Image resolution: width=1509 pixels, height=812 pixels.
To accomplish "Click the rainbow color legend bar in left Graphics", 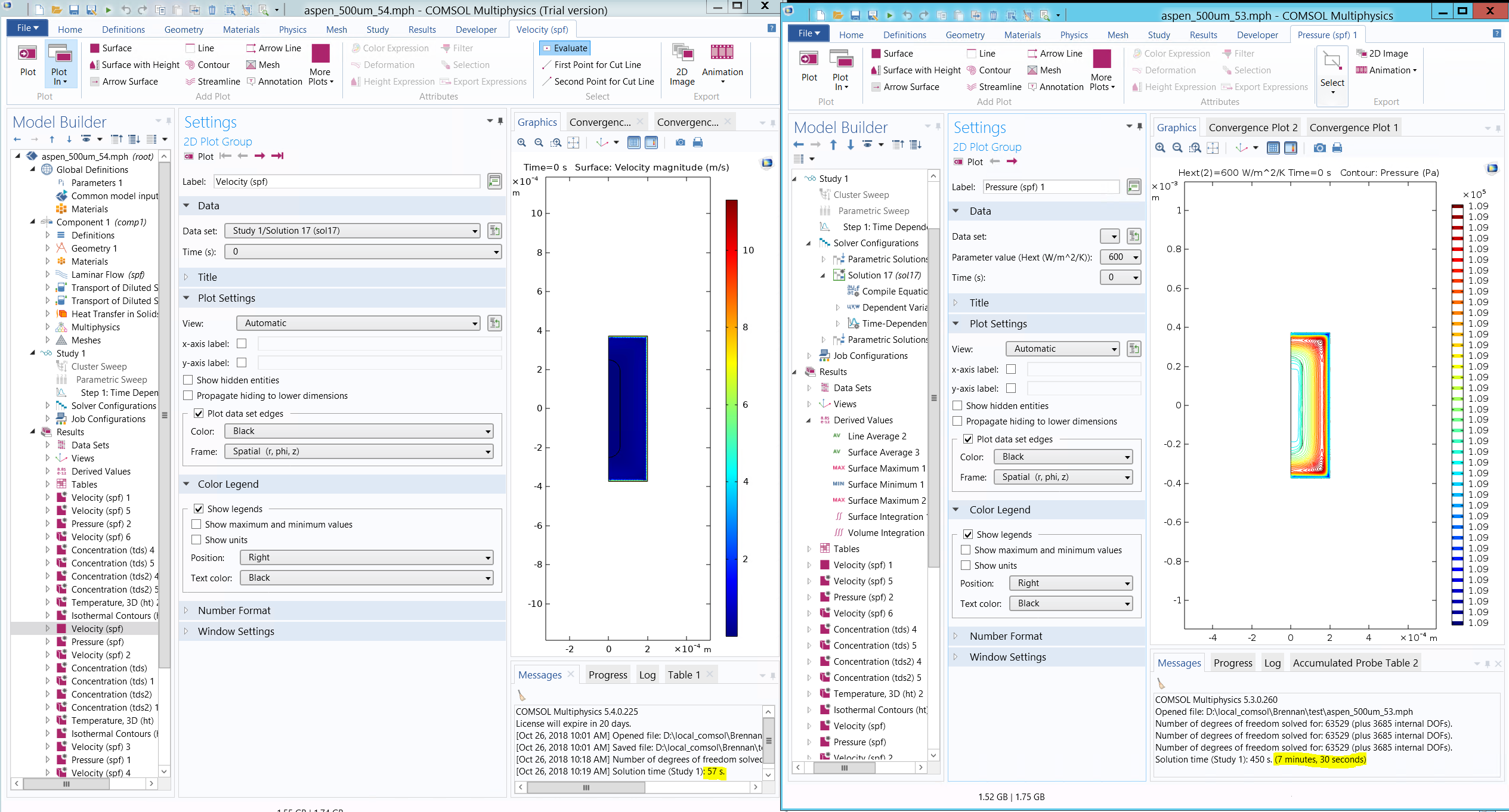I will click(731, 417).
